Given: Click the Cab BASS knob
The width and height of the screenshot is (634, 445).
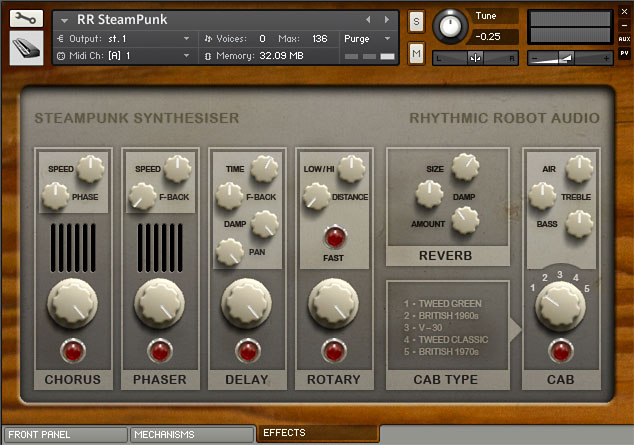Looking at the screenshot, I should point(579,224).
